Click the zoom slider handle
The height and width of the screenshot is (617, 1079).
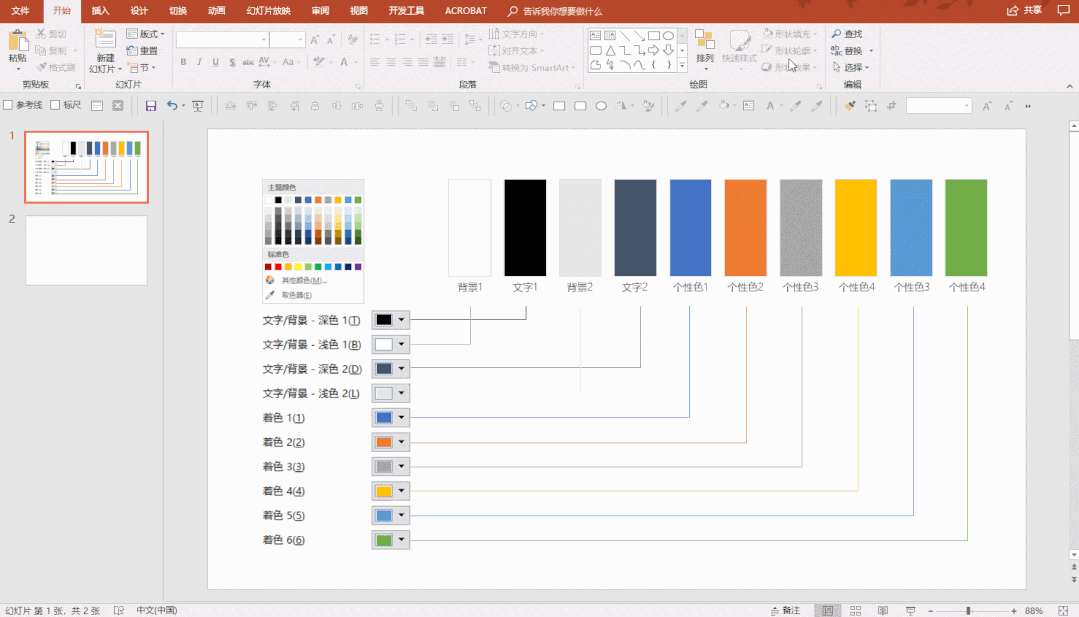pos(968,611)
